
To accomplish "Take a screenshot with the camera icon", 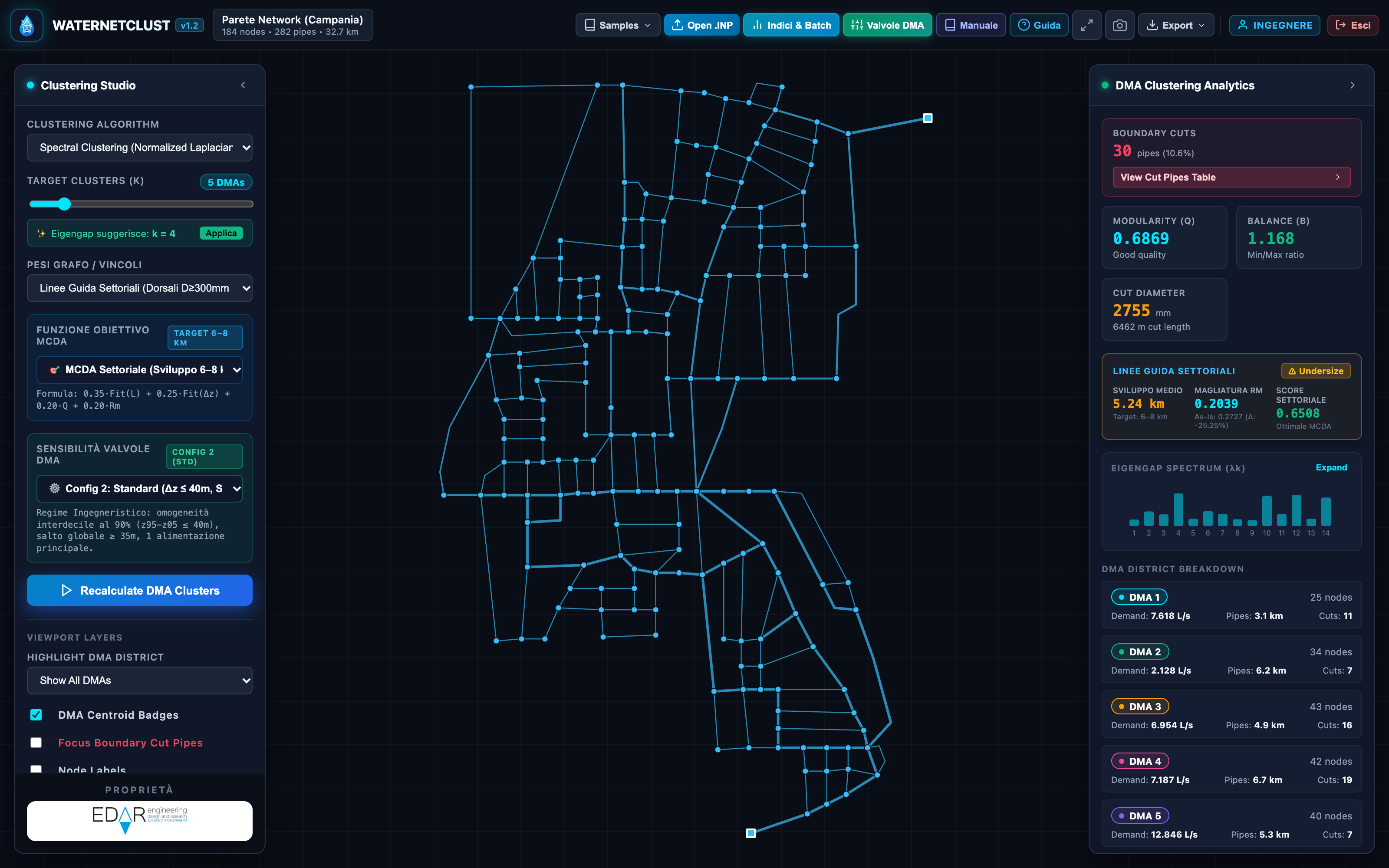I will pyautogui.click(x=1119, y=25).
